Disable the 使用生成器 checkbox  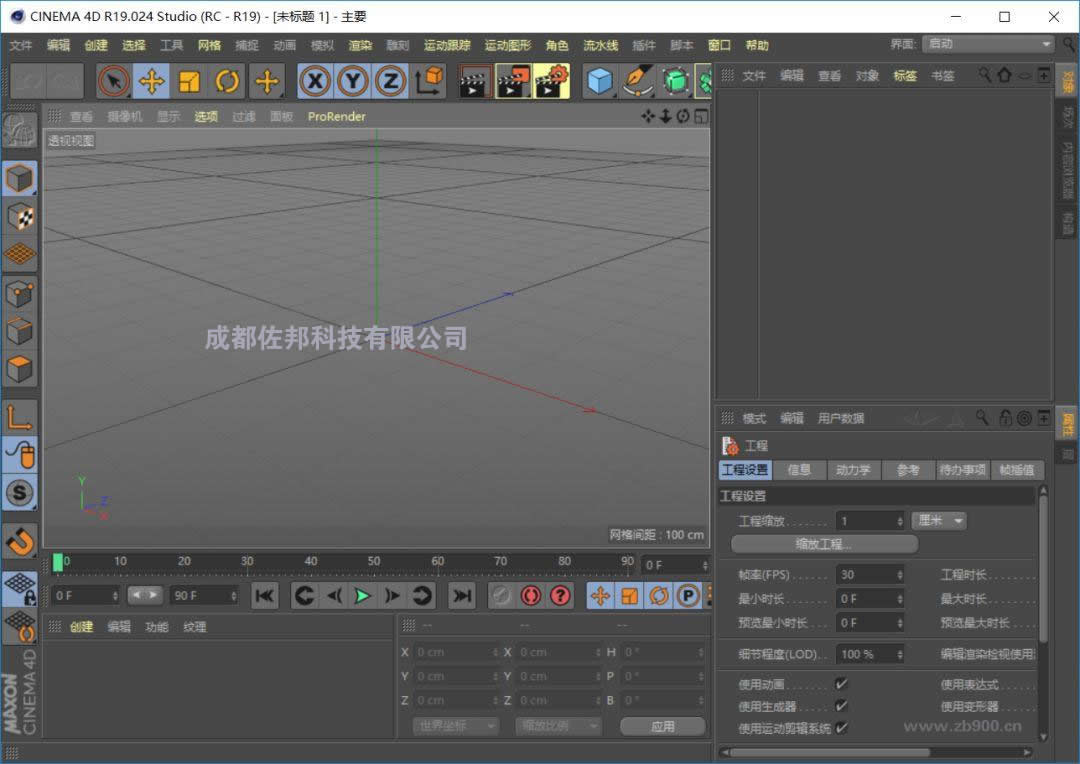pyautogui.click(x=840, y=706)
